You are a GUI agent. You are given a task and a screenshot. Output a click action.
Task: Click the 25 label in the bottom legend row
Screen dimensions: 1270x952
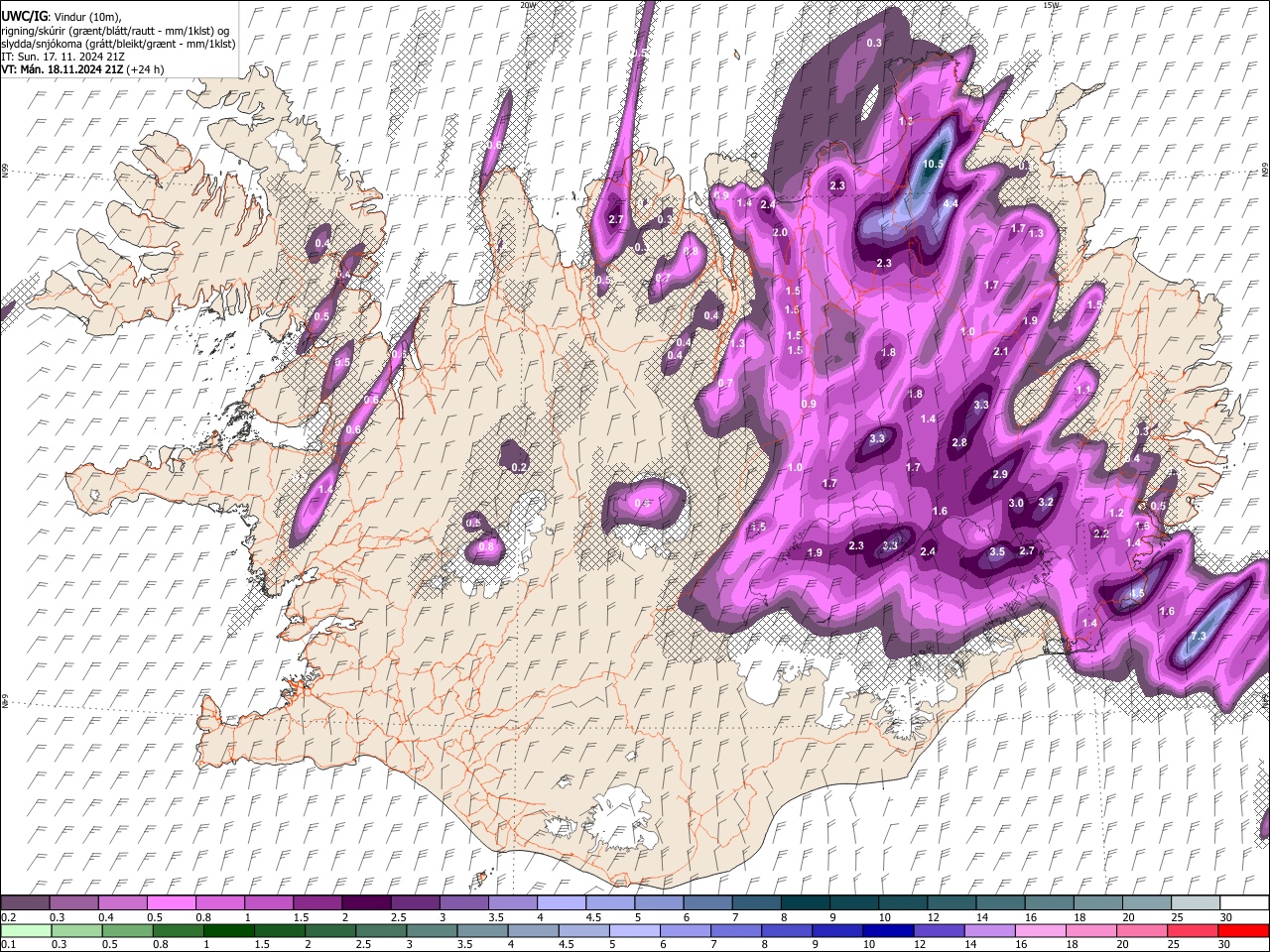pos(1173,944)
